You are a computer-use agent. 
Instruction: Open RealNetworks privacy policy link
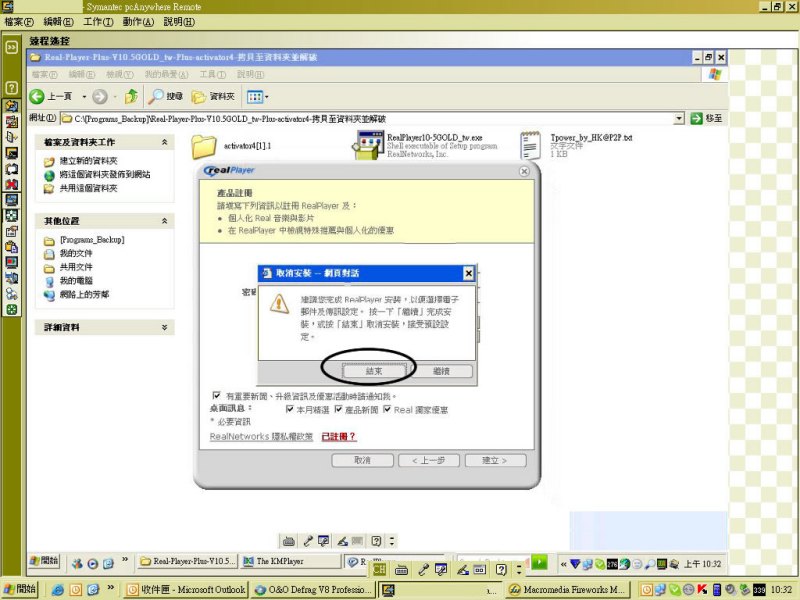(261, 437)
